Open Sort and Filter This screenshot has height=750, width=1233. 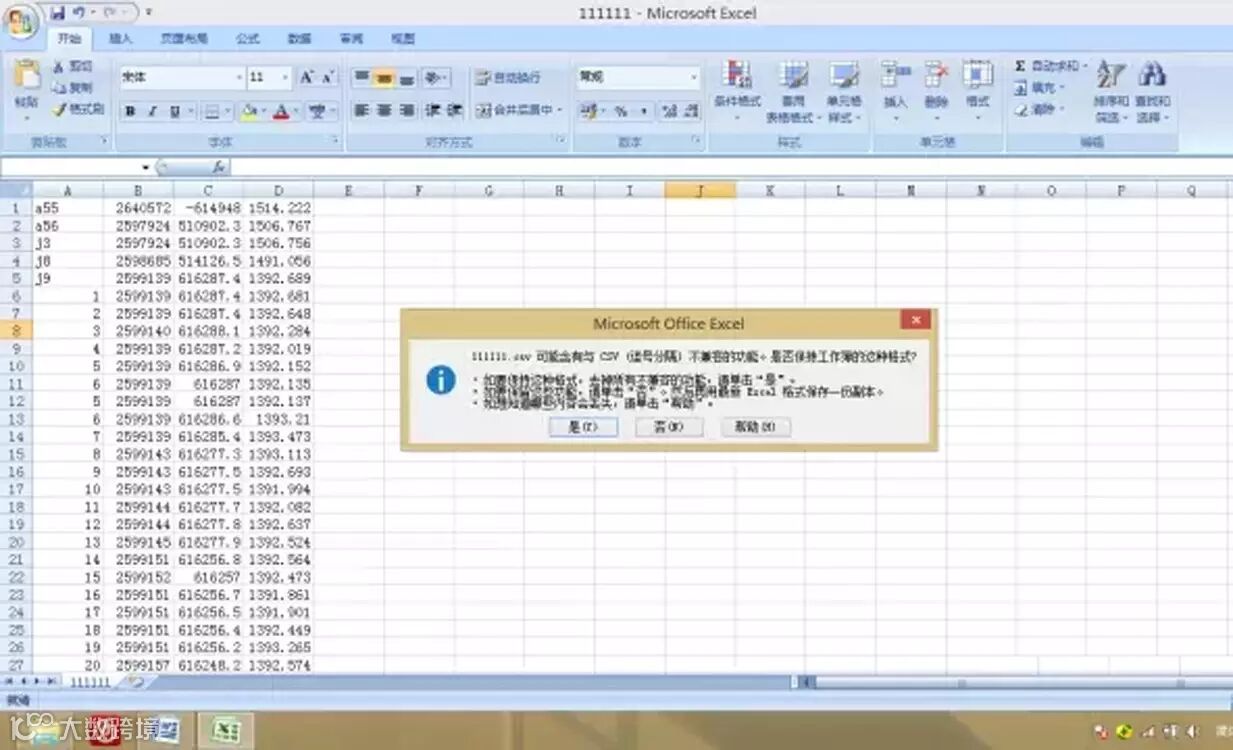point(1110,90)
